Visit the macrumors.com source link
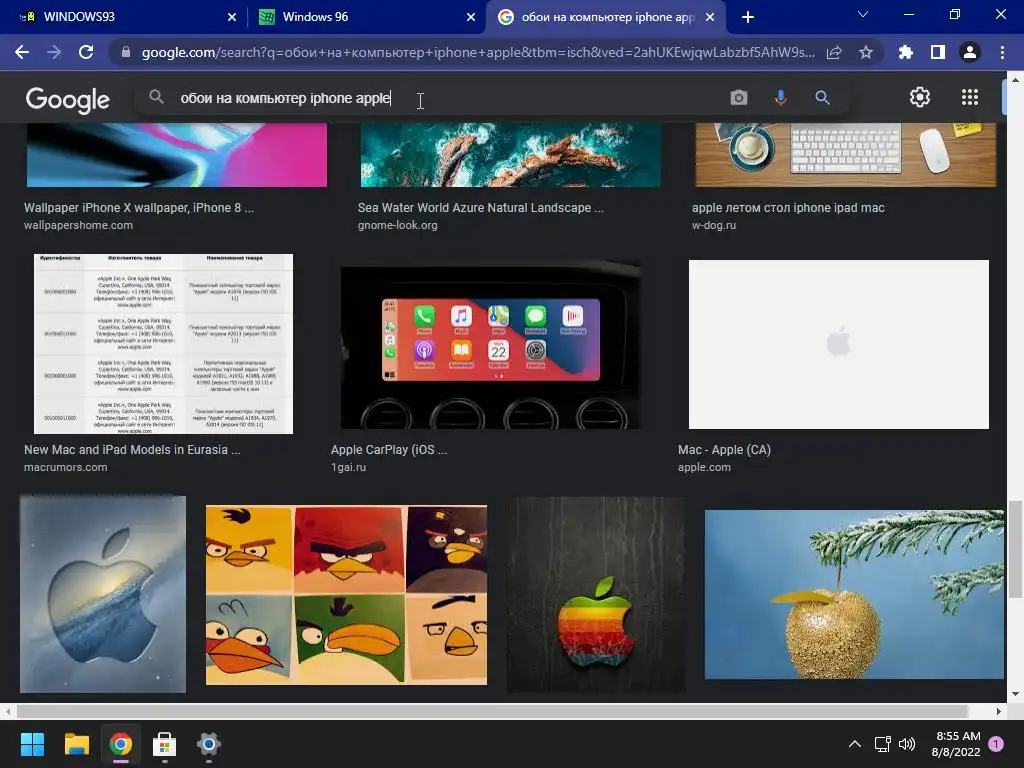Screen dimensions: 1024x768 point(65,467)
